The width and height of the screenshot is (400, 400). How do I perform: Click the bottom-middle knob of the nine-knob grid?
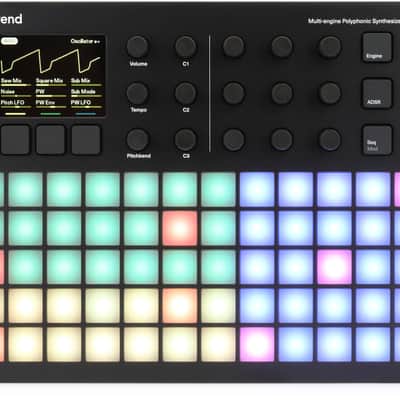pos(282,140)
